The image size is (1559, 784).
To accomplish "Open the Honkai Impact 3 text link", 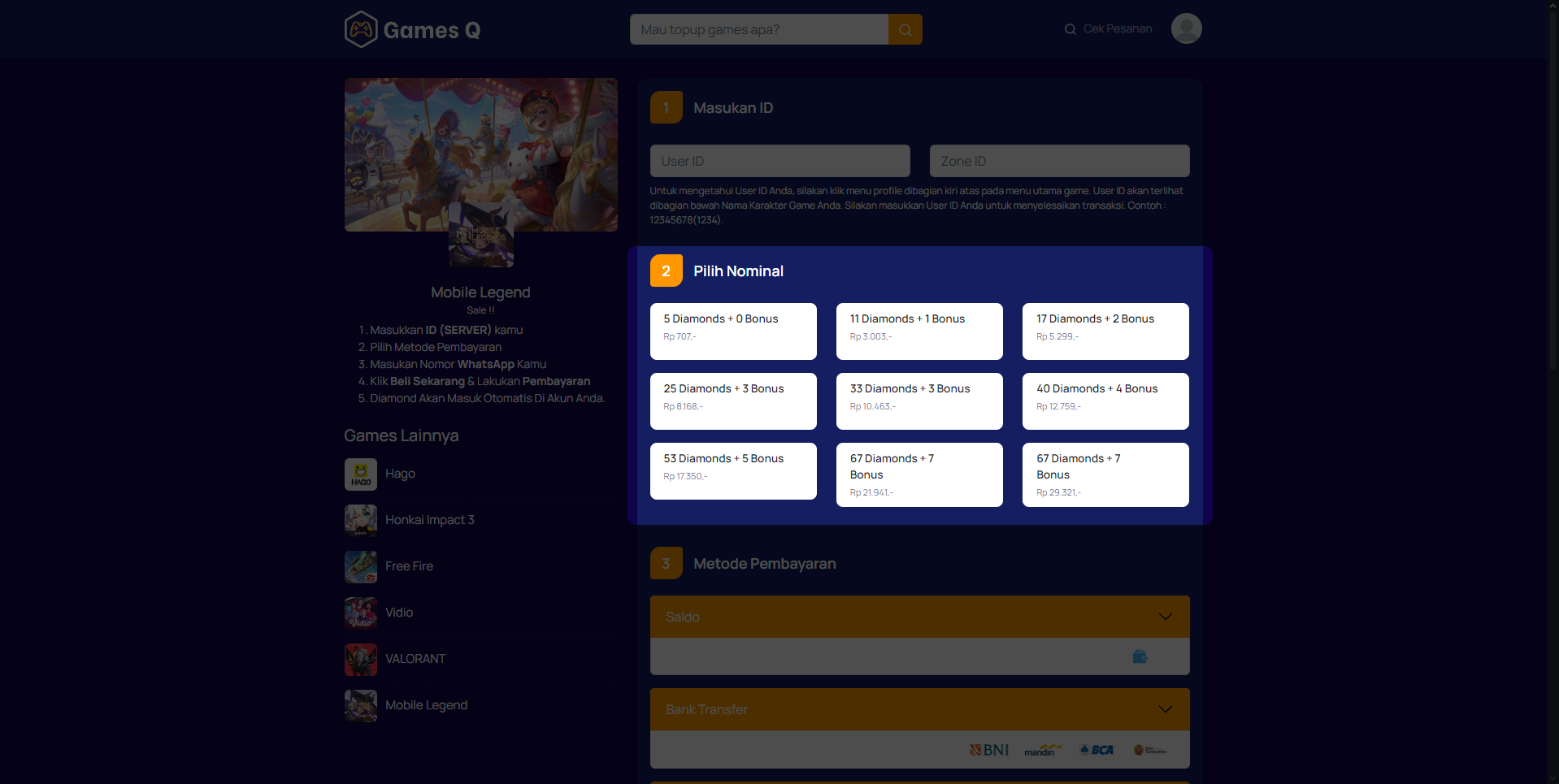I will tap(430, 520).
